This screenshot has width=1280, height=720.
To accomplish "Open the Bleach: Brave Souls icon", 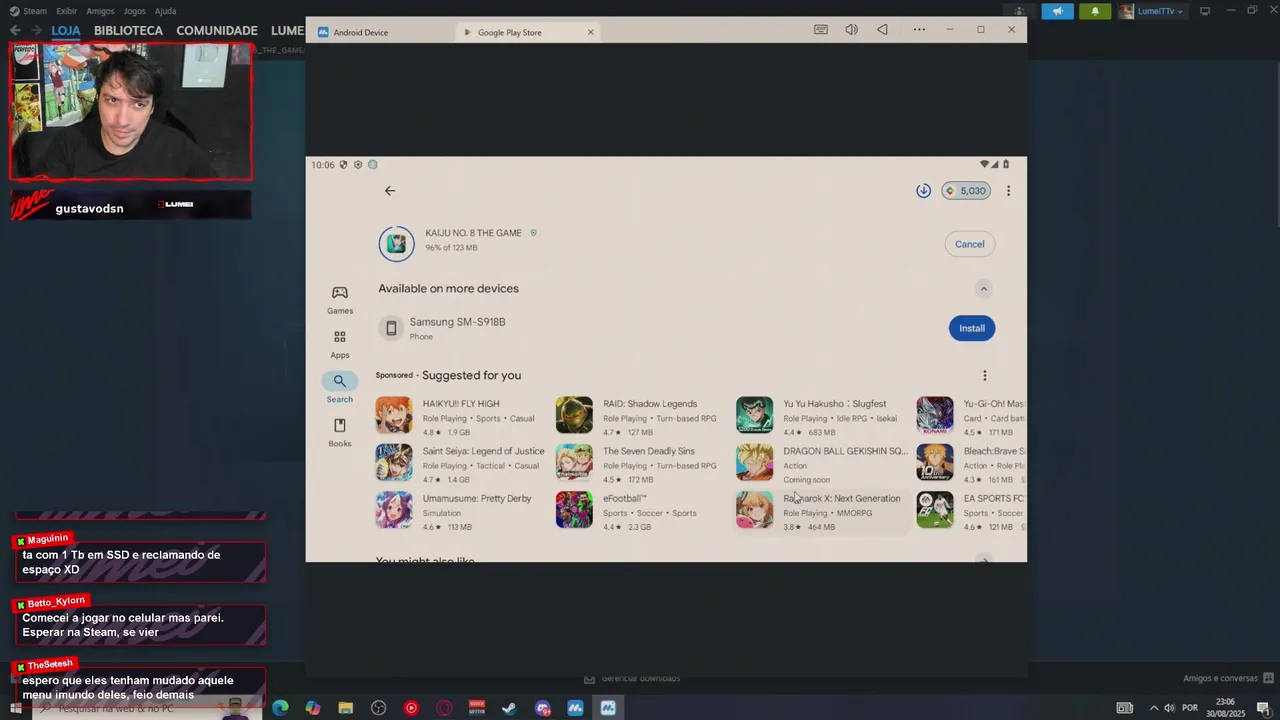I will coord(935,462).
